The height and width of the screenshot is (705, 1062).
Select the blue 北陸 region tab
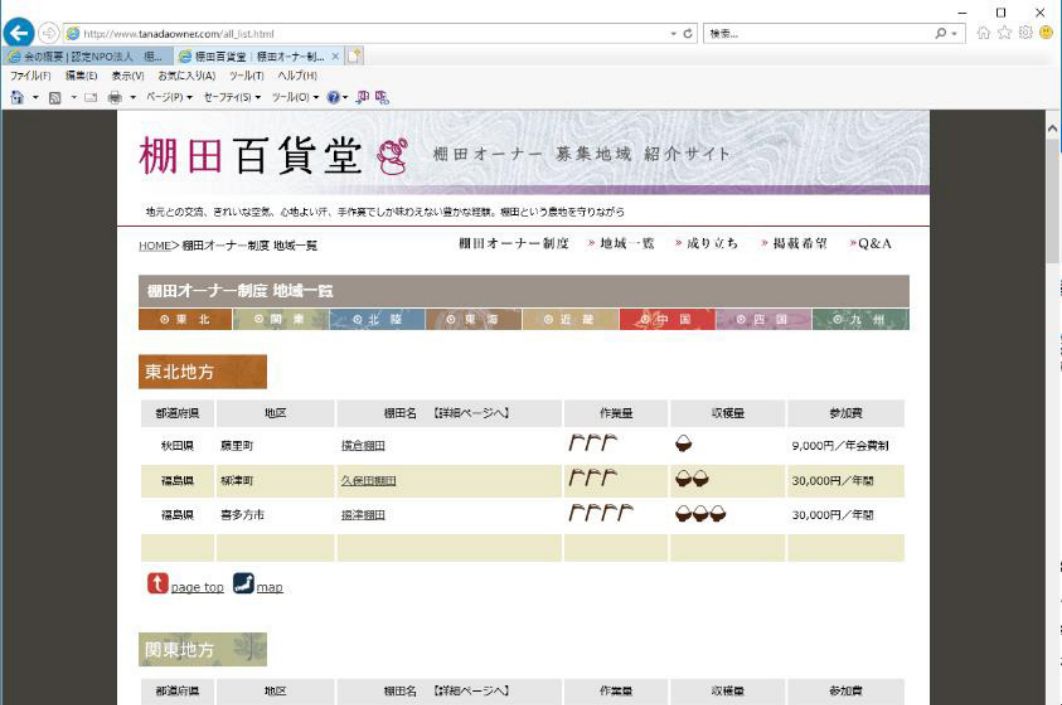click(x=377, y=320)
